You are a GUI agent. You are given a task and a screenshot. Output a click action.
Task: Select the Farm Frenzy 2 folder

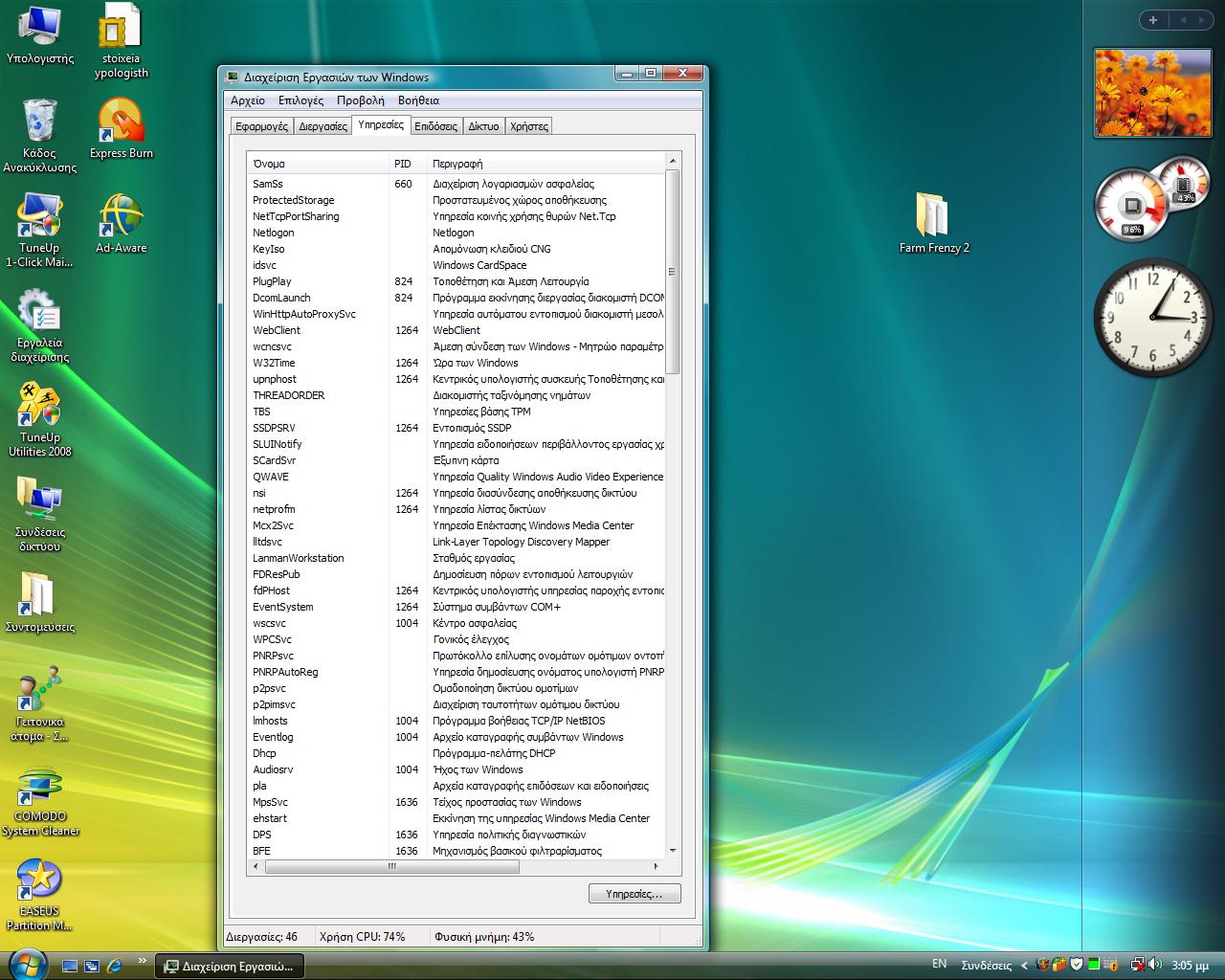click(x=933, y=224)
